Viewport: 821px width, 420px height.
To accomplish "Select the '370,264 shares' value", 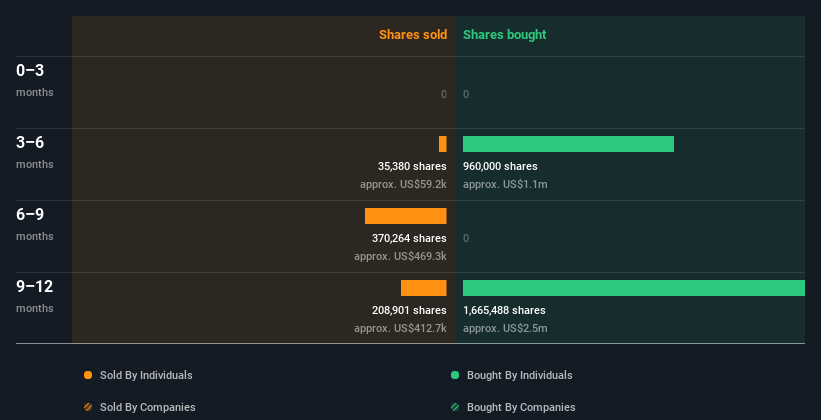I will [409, 238].
